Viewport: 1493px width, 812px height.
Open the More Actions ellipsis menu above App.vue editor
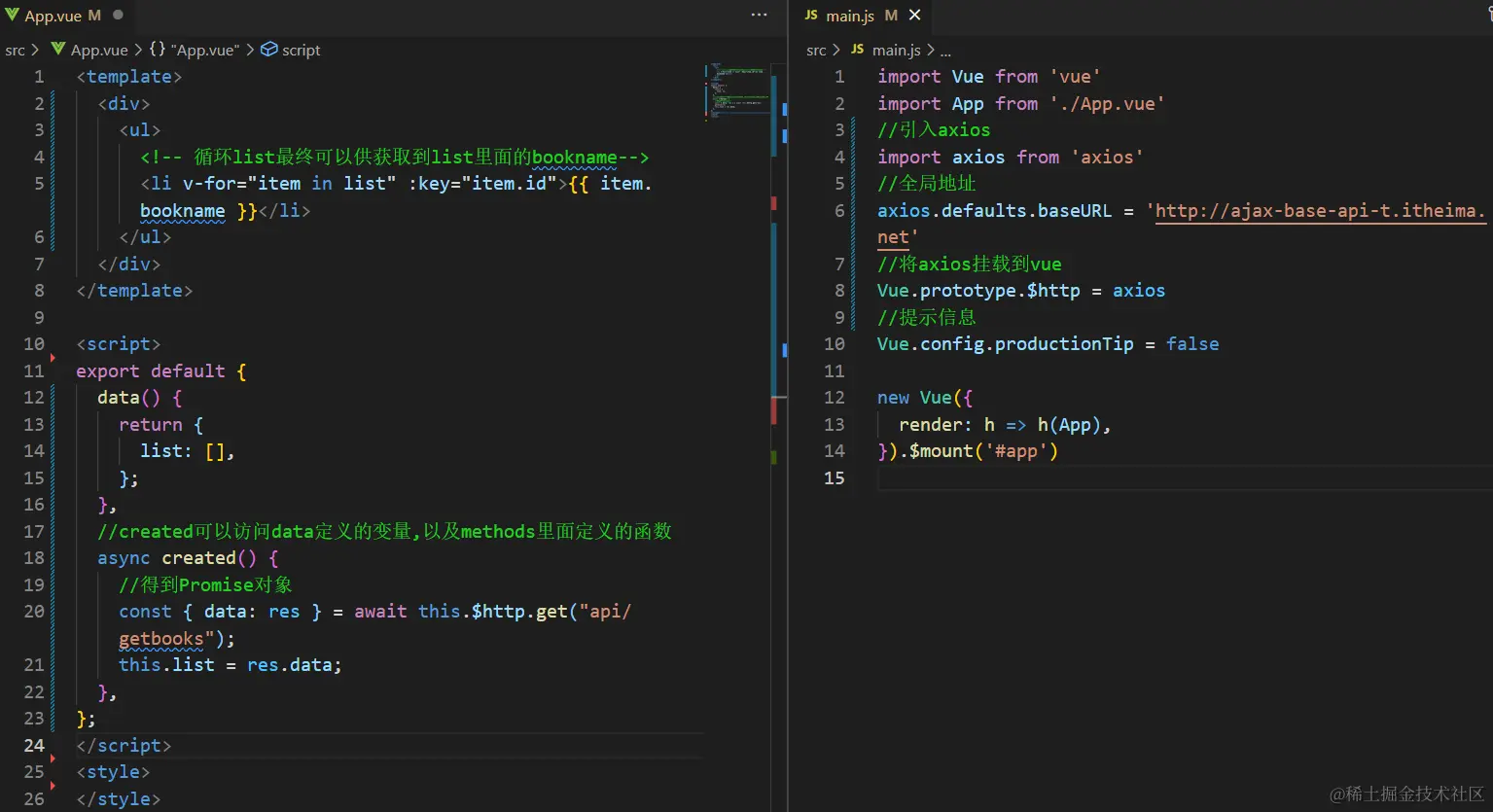click(x=760, y=15)
